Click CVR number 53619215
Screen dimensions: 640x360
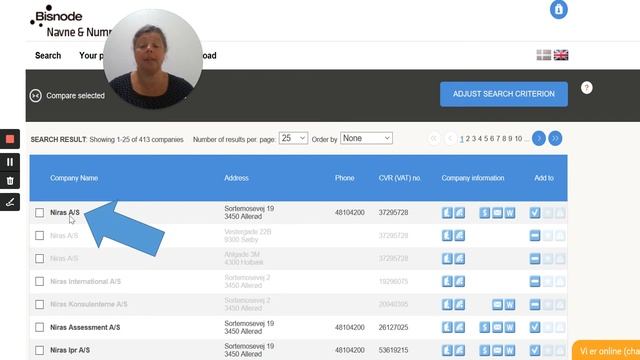[393, 350]
